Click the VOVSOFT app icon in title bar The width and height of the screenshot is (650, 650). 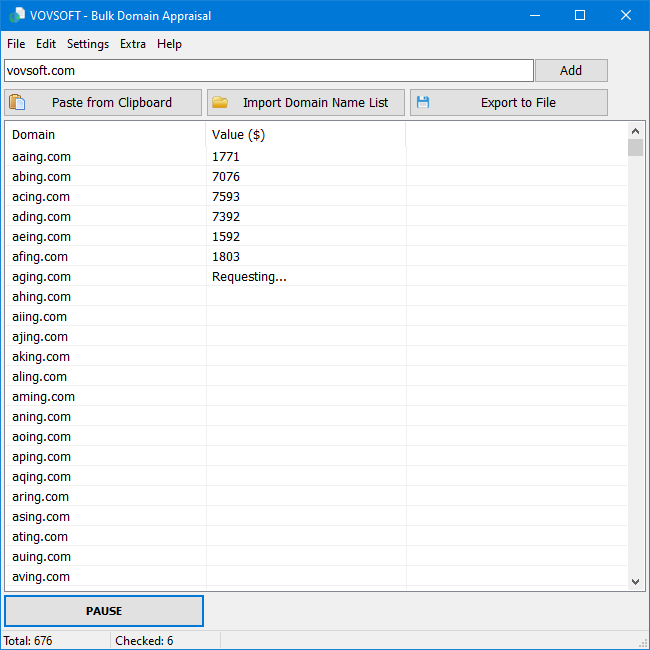(15, 16)
